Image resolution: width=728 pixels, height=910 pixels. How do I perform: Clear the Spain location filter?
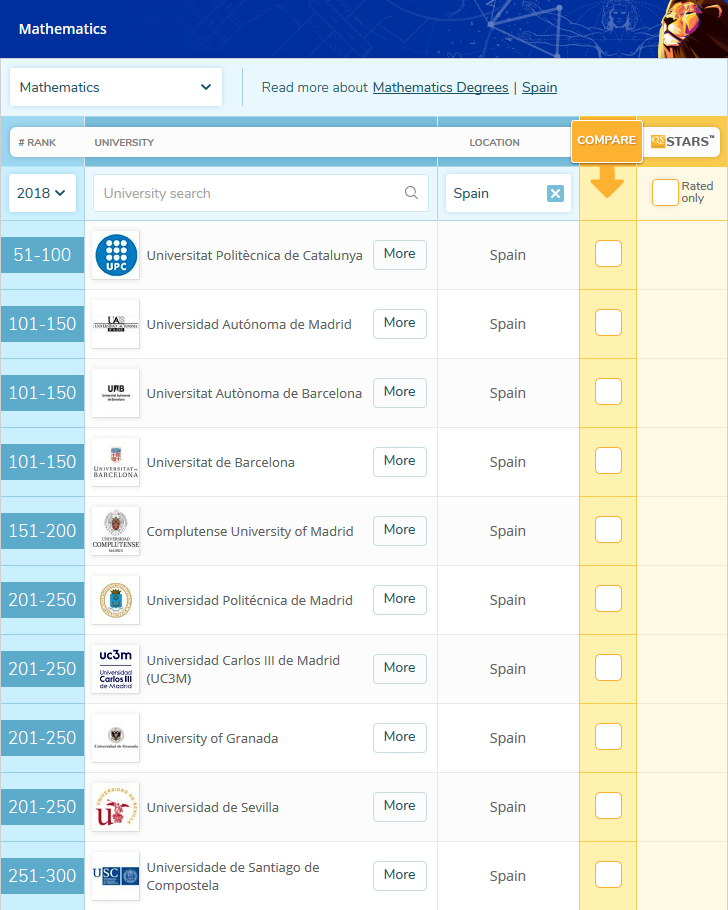pyautogui.click(x=555, y=193)
